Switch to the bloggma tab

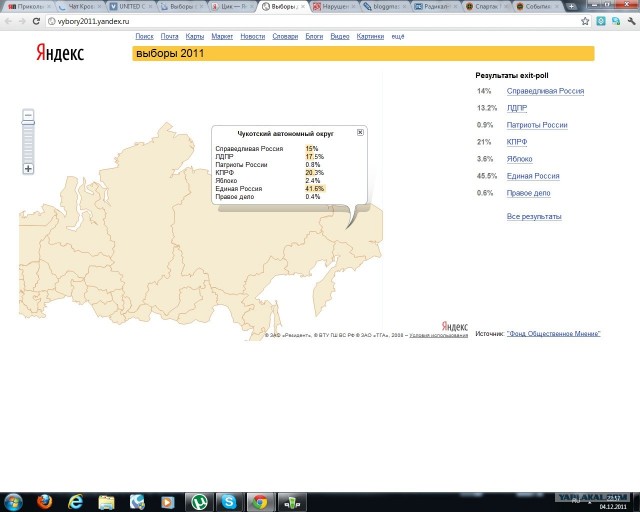point(385,7)
